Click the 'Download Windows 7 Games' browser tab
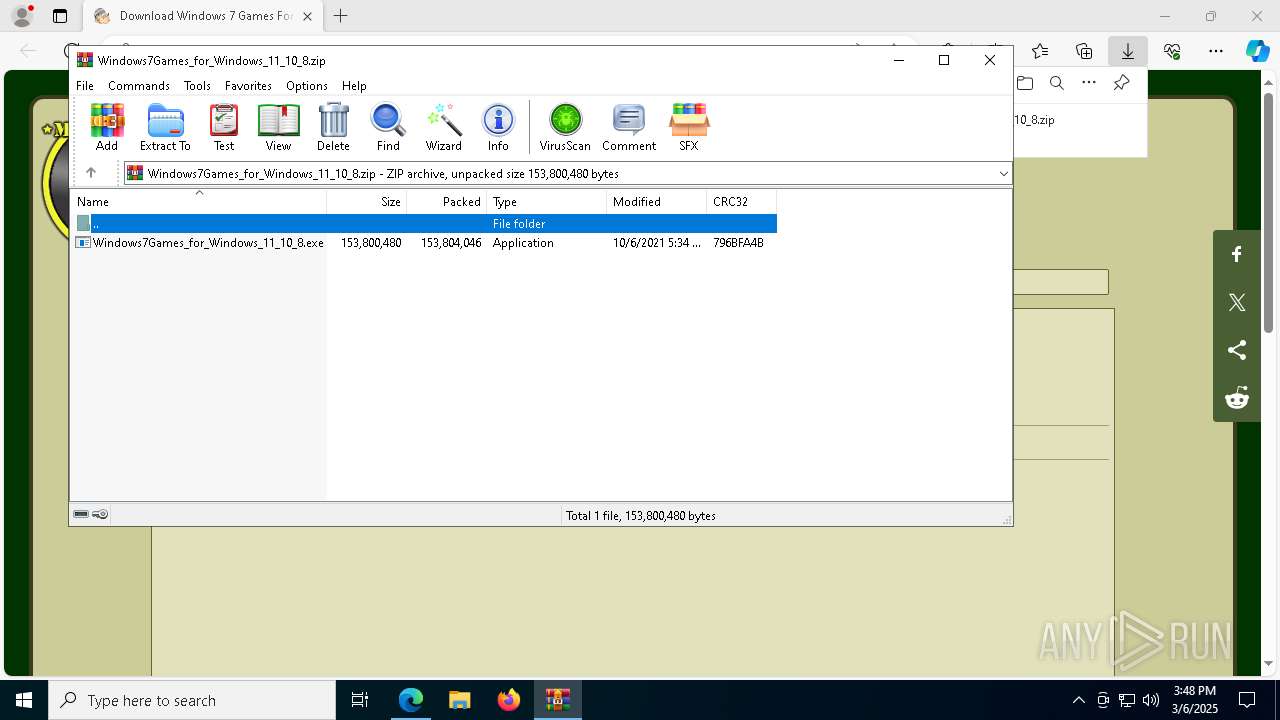This screenshot has width=1280, height=720. coord(203,16)
